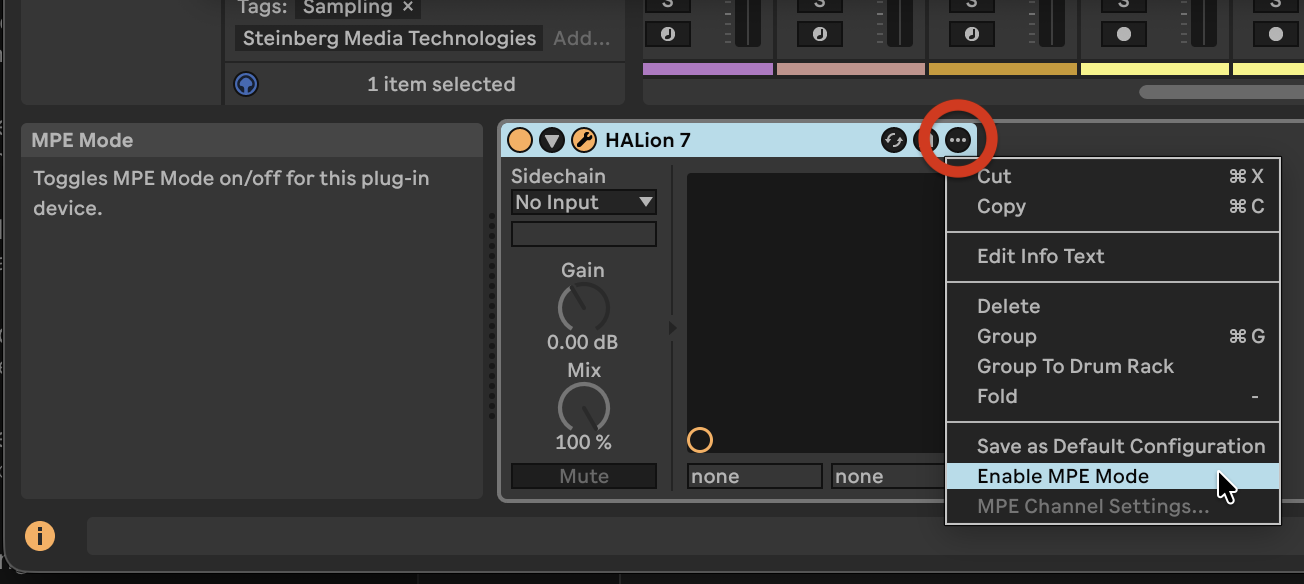Click the pink track color strip

click(x=851, y=69)
